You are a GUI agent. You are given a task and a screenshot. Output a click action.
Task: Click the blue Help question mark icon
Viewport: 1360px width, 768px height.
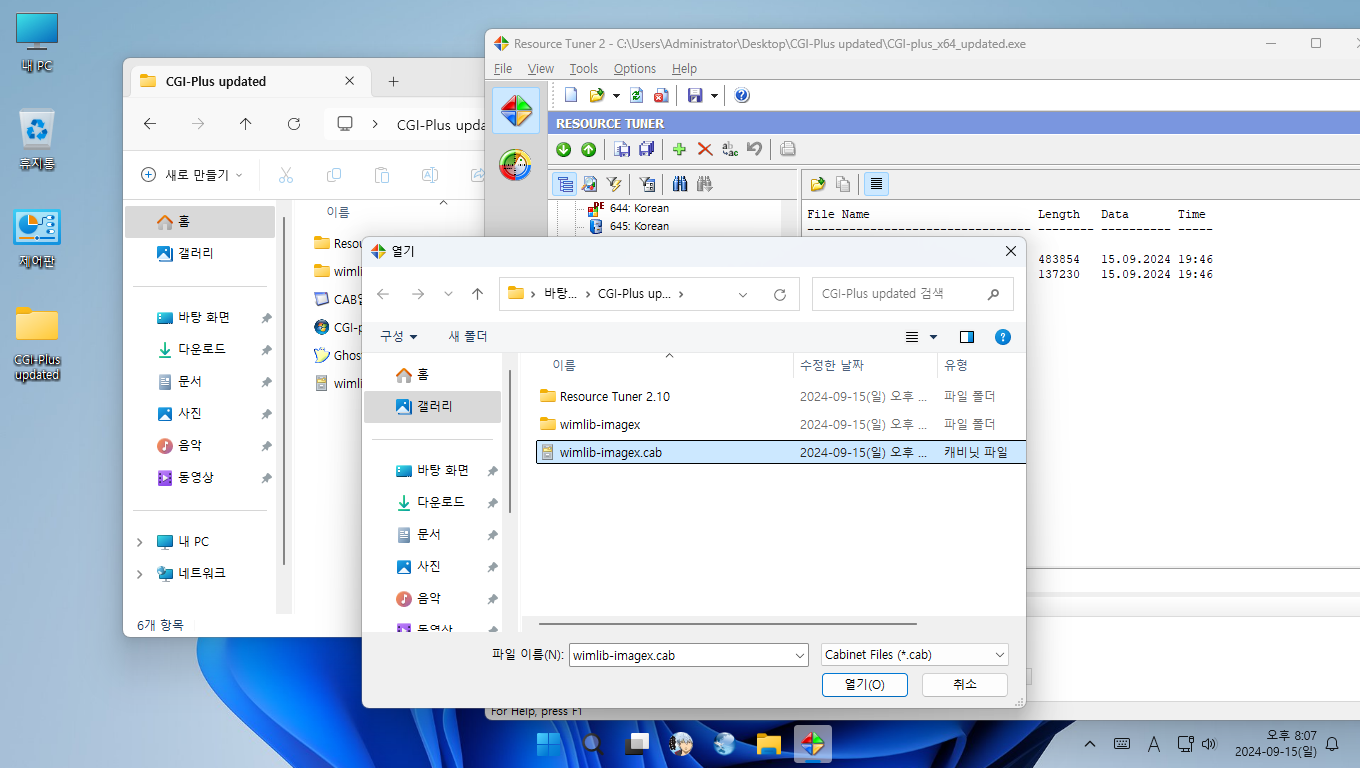pos(742,95)
